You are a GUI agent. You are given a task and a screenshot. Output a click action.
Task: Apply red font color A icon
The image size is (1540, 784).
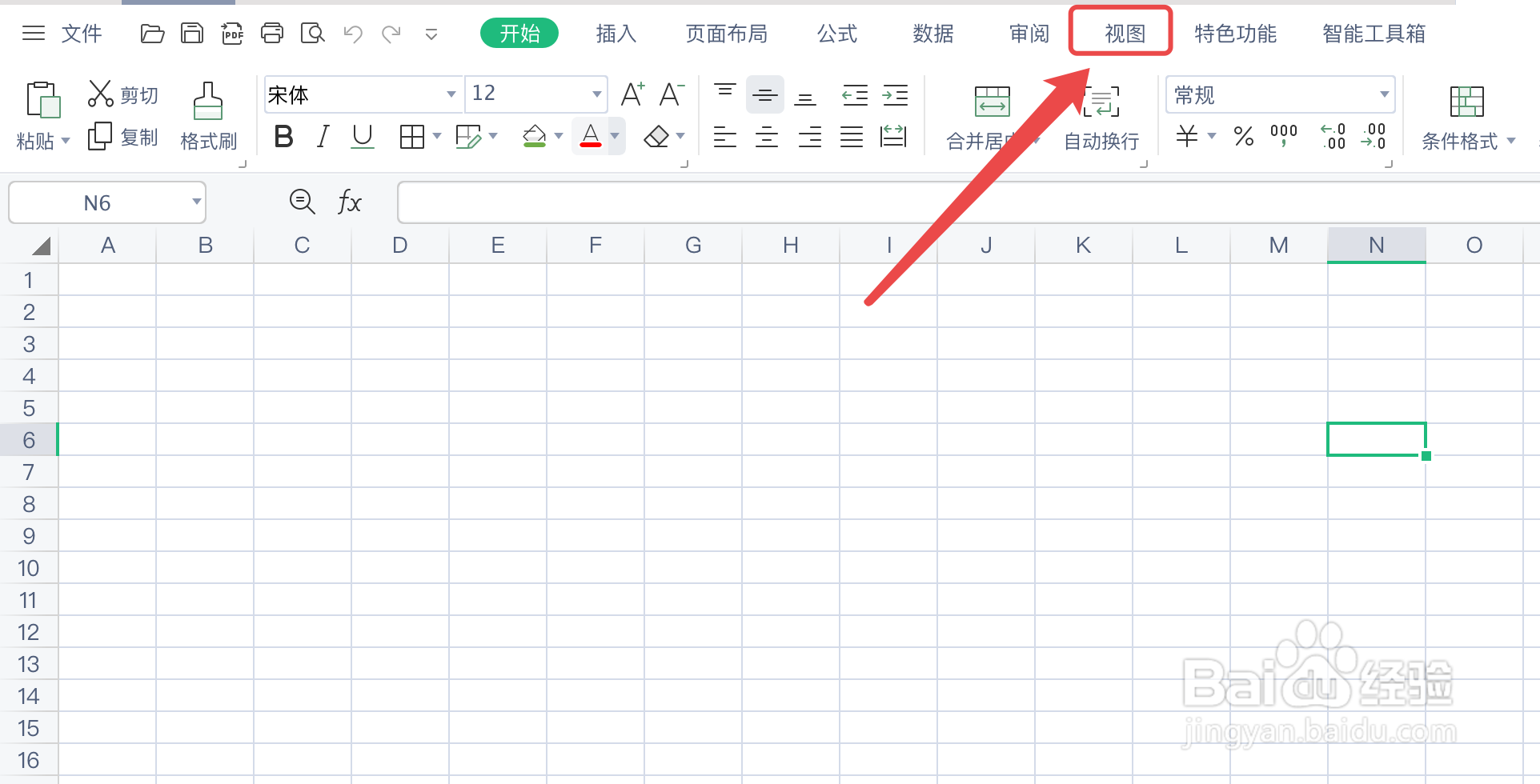591,137
